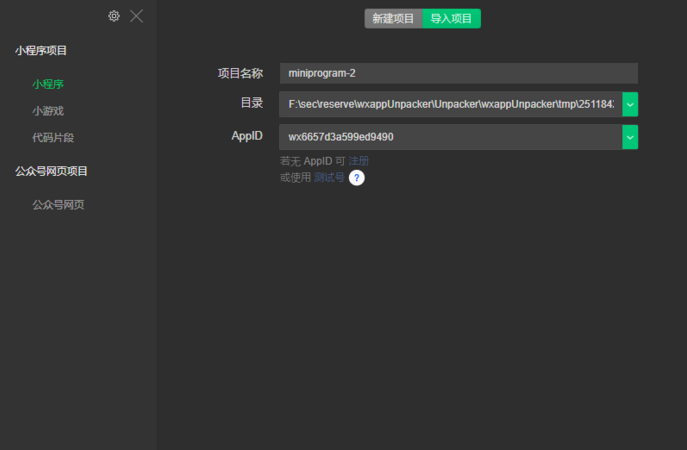Image resolution: width=687 pixels, height=450 pixels.
Task: Select 小游戏 in the sidebar
Action: (x=48, y=111)
